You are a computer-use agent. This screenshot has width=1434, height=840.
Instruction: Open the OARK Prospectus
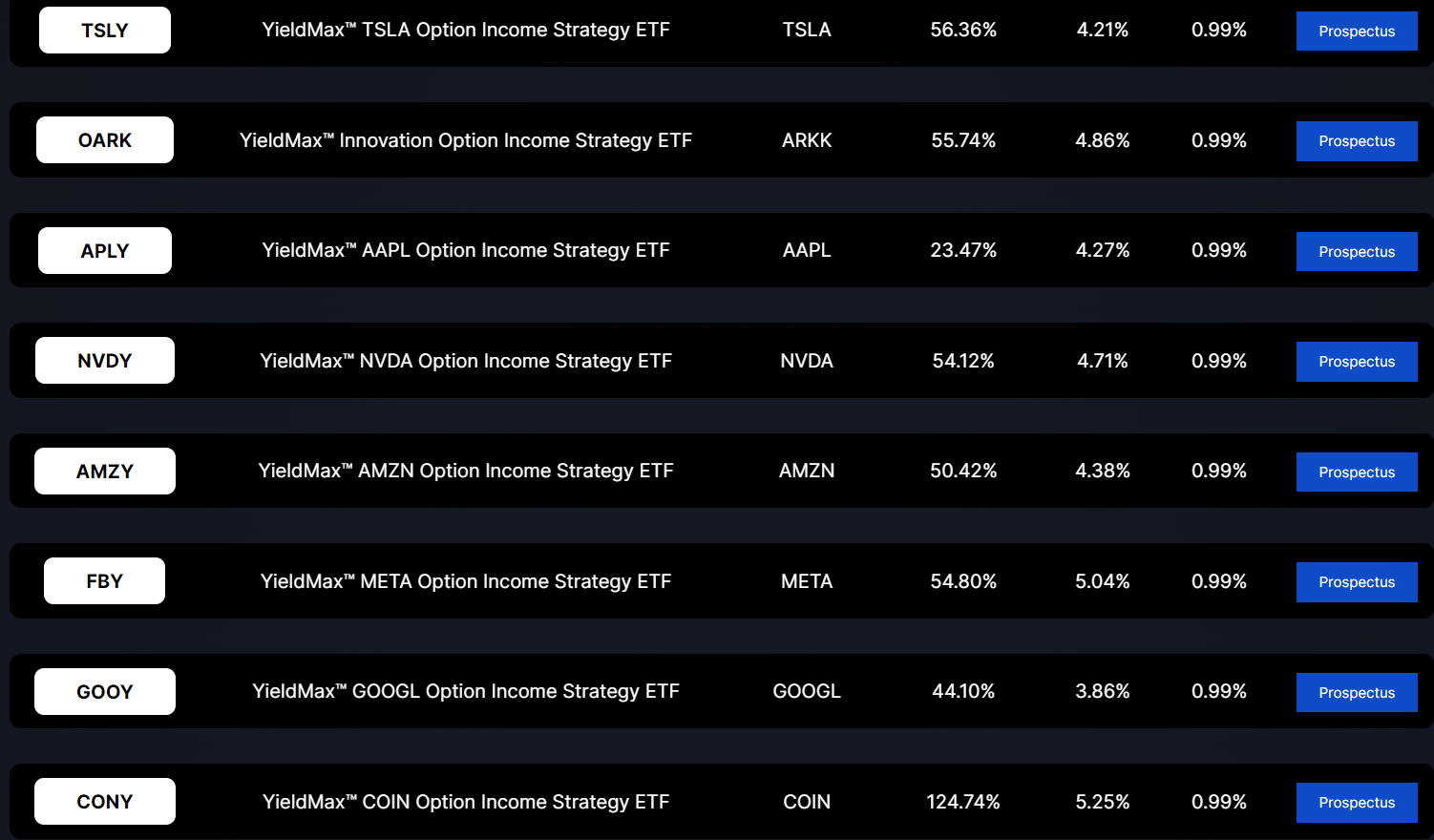tap(1356, 140)
